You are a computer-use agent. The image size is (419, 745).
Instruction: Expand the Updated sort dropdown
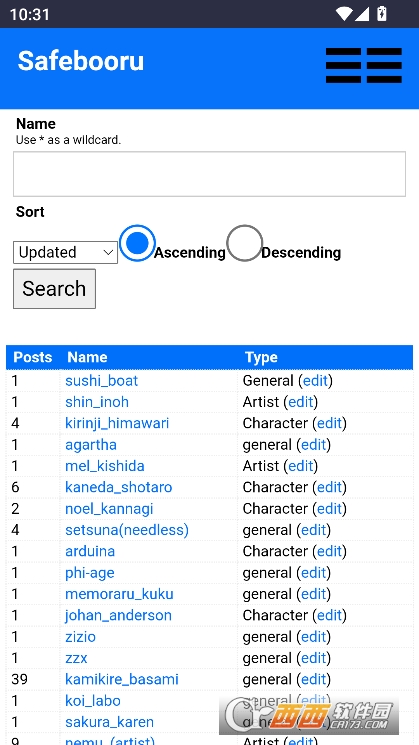click(66, 252)
